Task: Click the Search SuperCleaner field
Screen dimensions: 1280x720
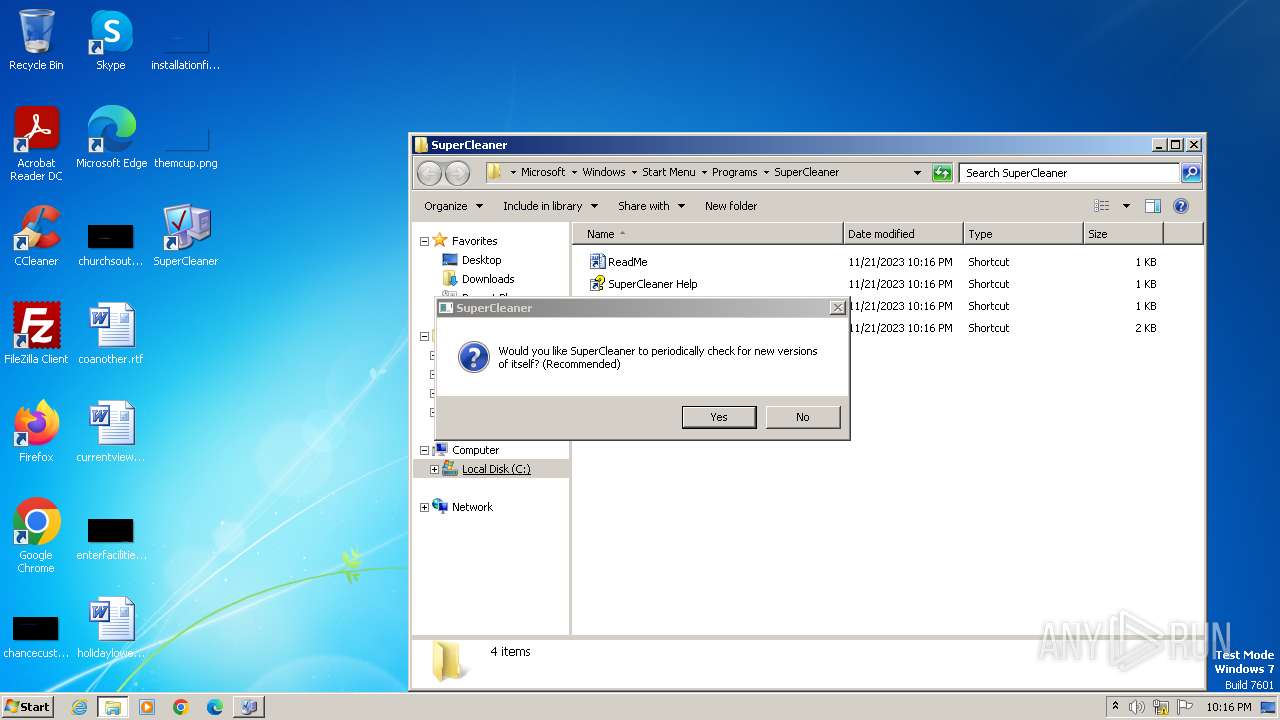Action: [x=1069, y=173]
